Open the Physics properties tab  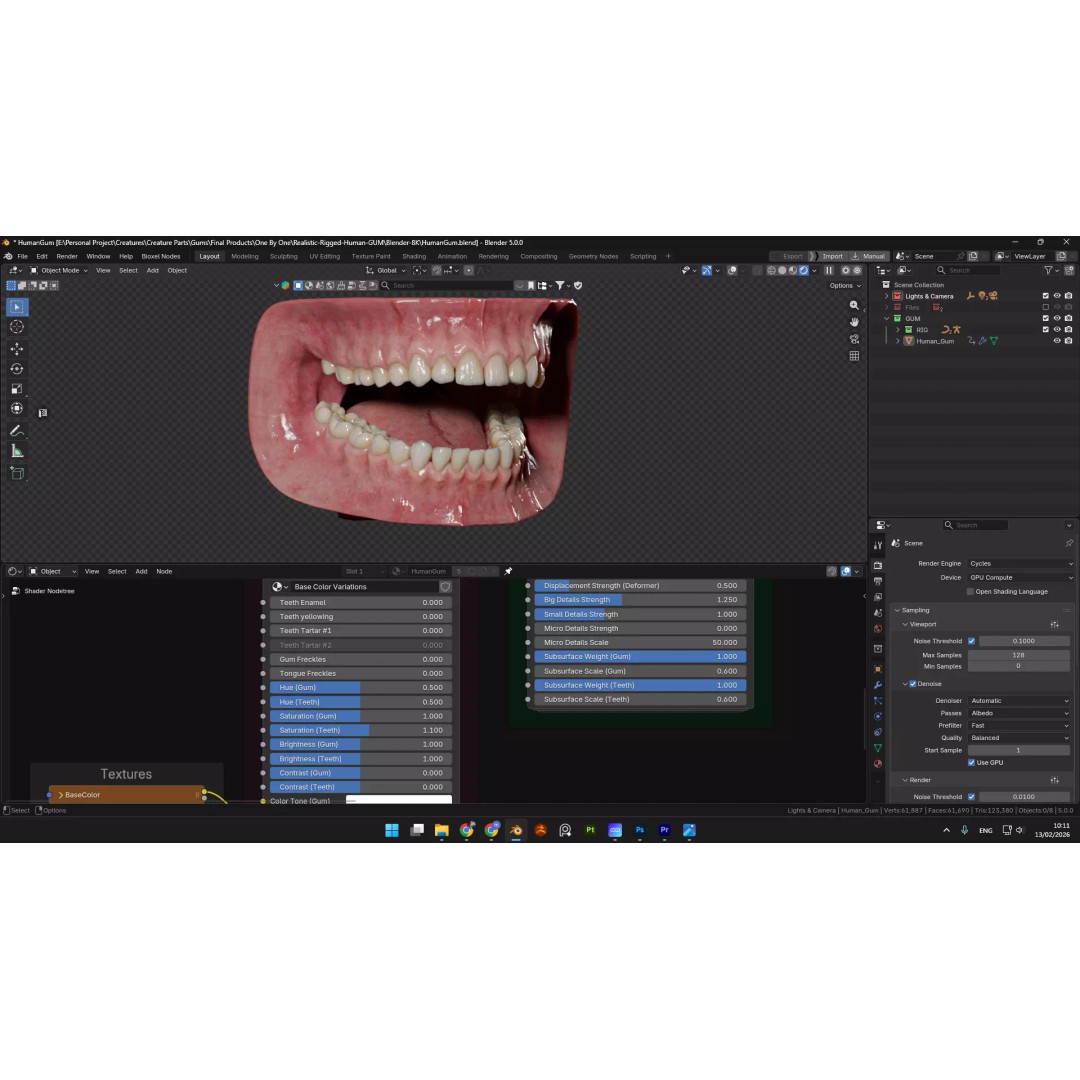878,717
